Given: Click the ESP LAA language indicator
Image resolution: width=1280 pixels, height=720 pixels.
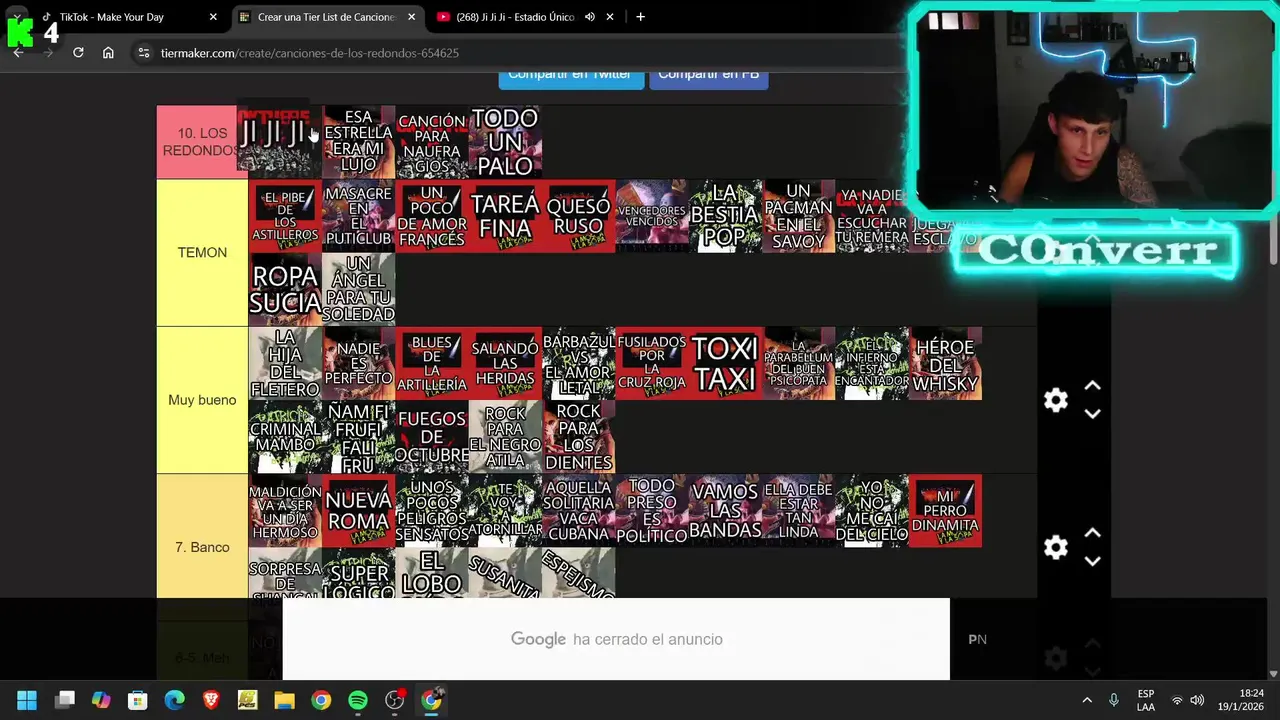Looking at the screenshot, I should (x=1146, y=700).
